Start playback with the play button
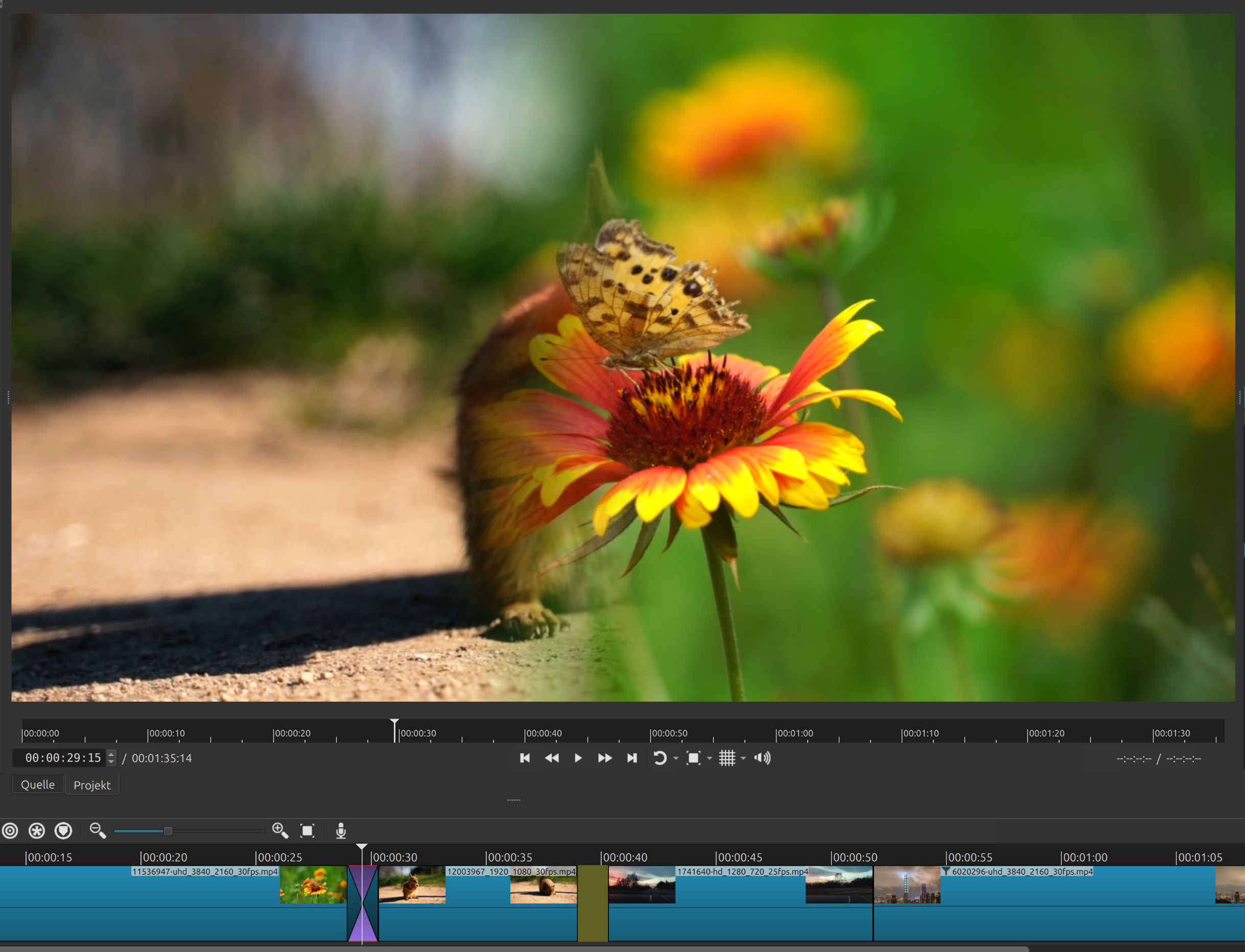The height and width of the screenshot is (952, 1245). 578,758
